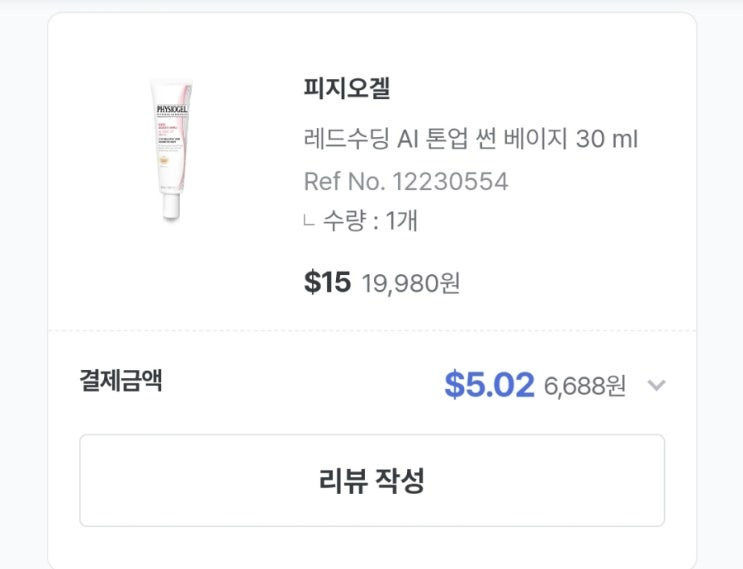This screenshot has height=569, width=743.
Task: Open the Physiogel product thumbnail image
Action: (174, 148)
